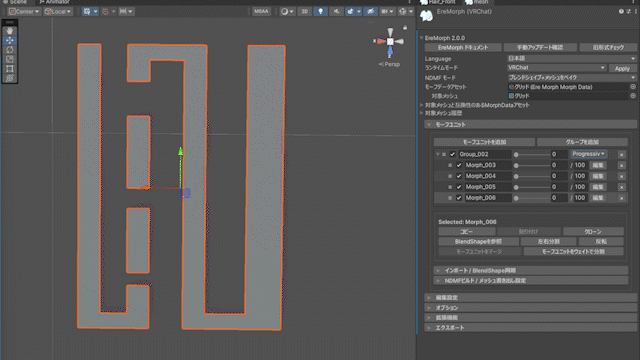The height and width of the screenshot is (360, 640).
Task: Select the Rect transform tool
Action: 10,69
